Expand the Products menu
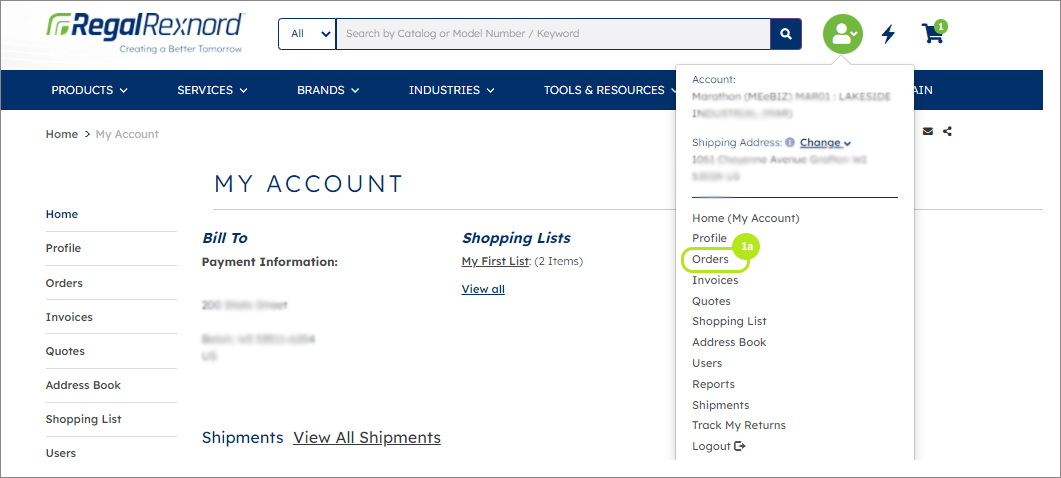This screenshot has width=1061, height=478. (89, 90)
